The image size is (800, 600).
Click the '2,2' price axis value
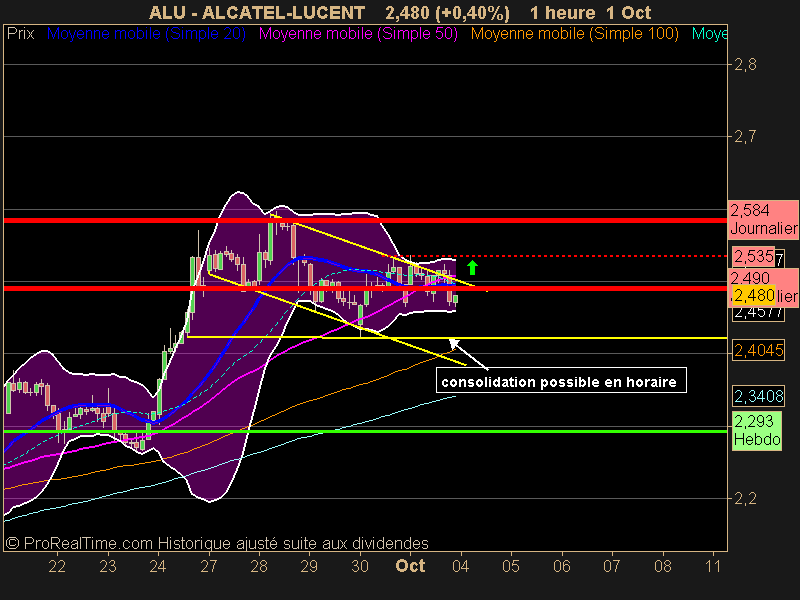tap(745, 498)
